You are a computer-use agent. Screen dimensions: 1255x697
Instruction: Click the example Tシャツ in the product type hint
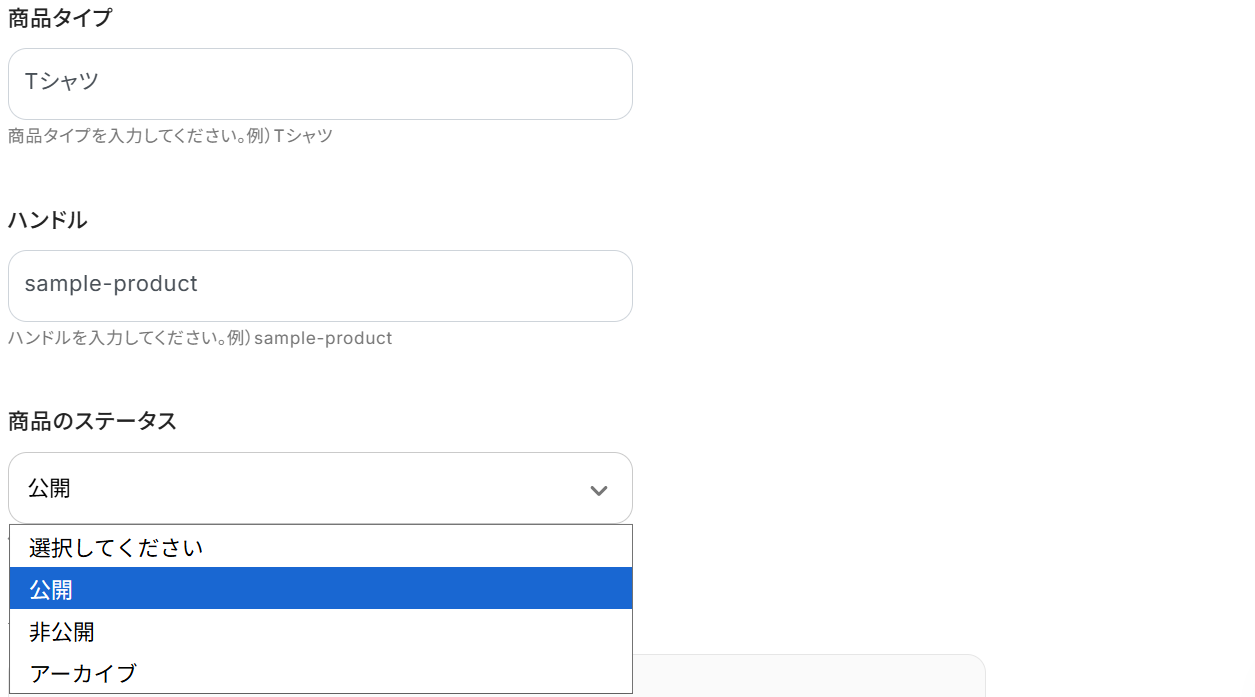[x=303, y=136]
